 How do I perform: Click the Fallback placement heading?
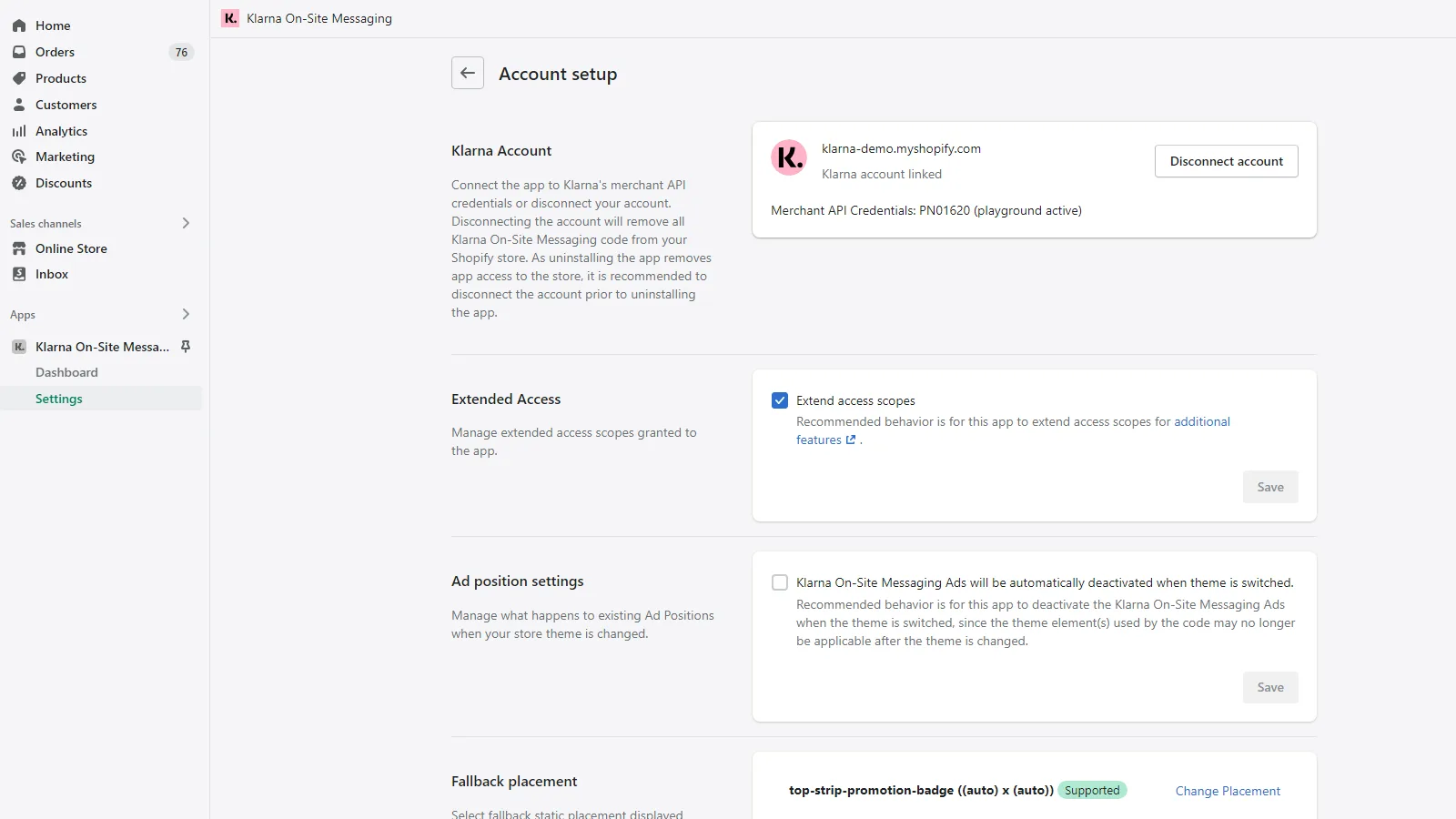pyautogui.click(x=514, y=781)
